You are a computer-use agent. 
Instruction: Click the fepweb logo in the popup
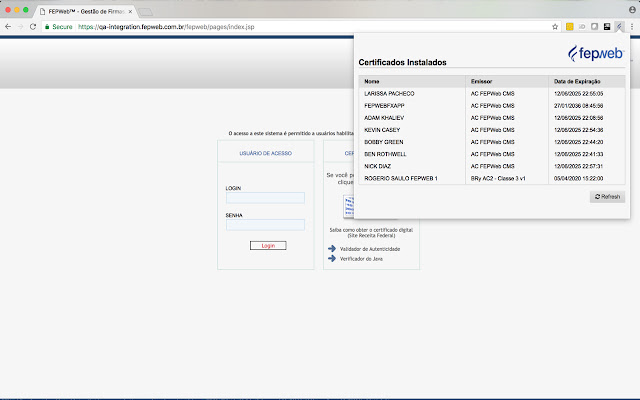pos(596,53)
